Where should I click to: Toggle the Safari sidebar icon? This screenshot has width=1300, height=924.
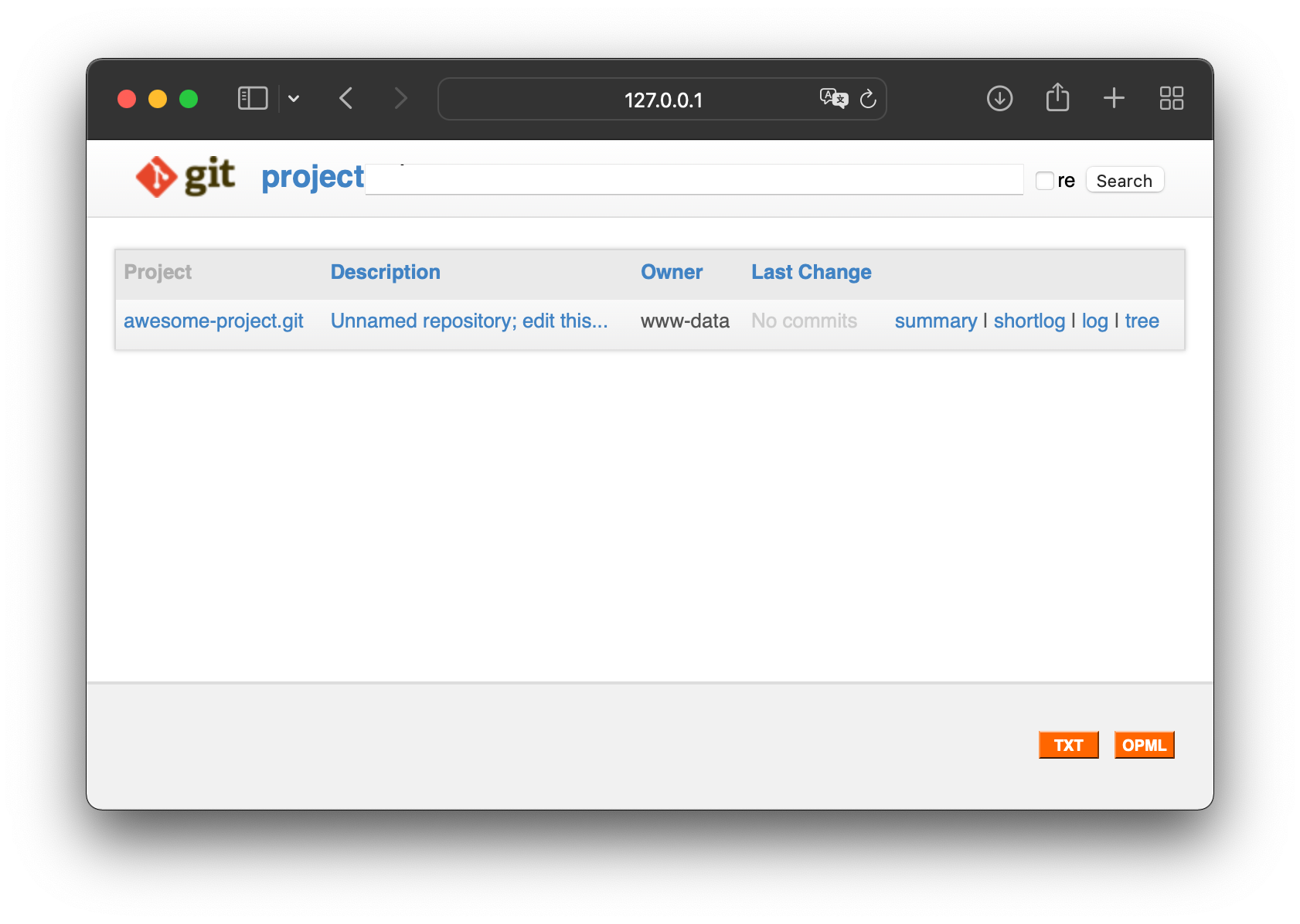[253, 98]
